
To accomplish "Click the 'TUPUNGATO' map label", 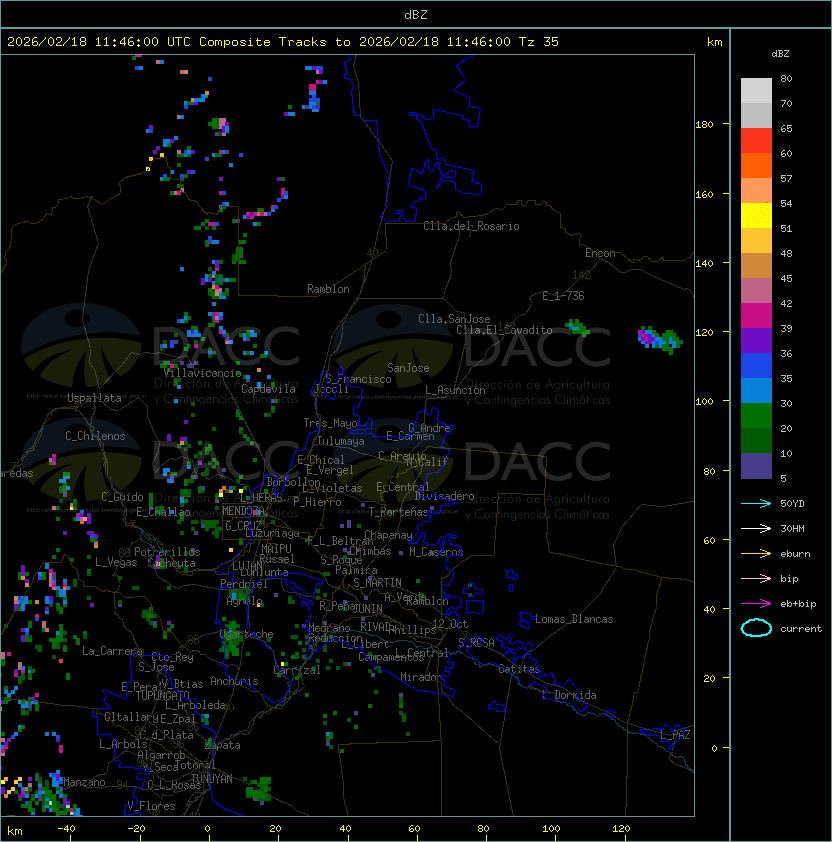I will pyautogui.click(x=162, y=695).
